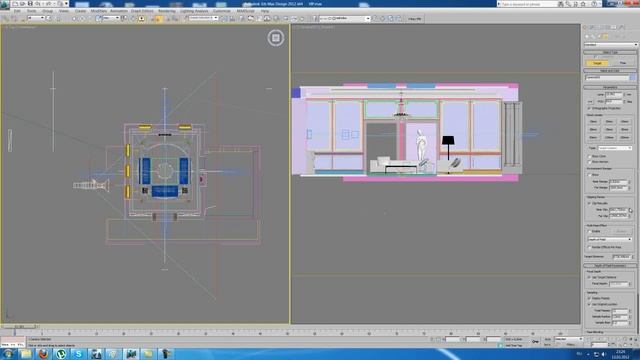This screenshot has width=640, height=360.
Task: Open the Motion tab of command panel
Action: pyautogui.click(x=608, y=28)
